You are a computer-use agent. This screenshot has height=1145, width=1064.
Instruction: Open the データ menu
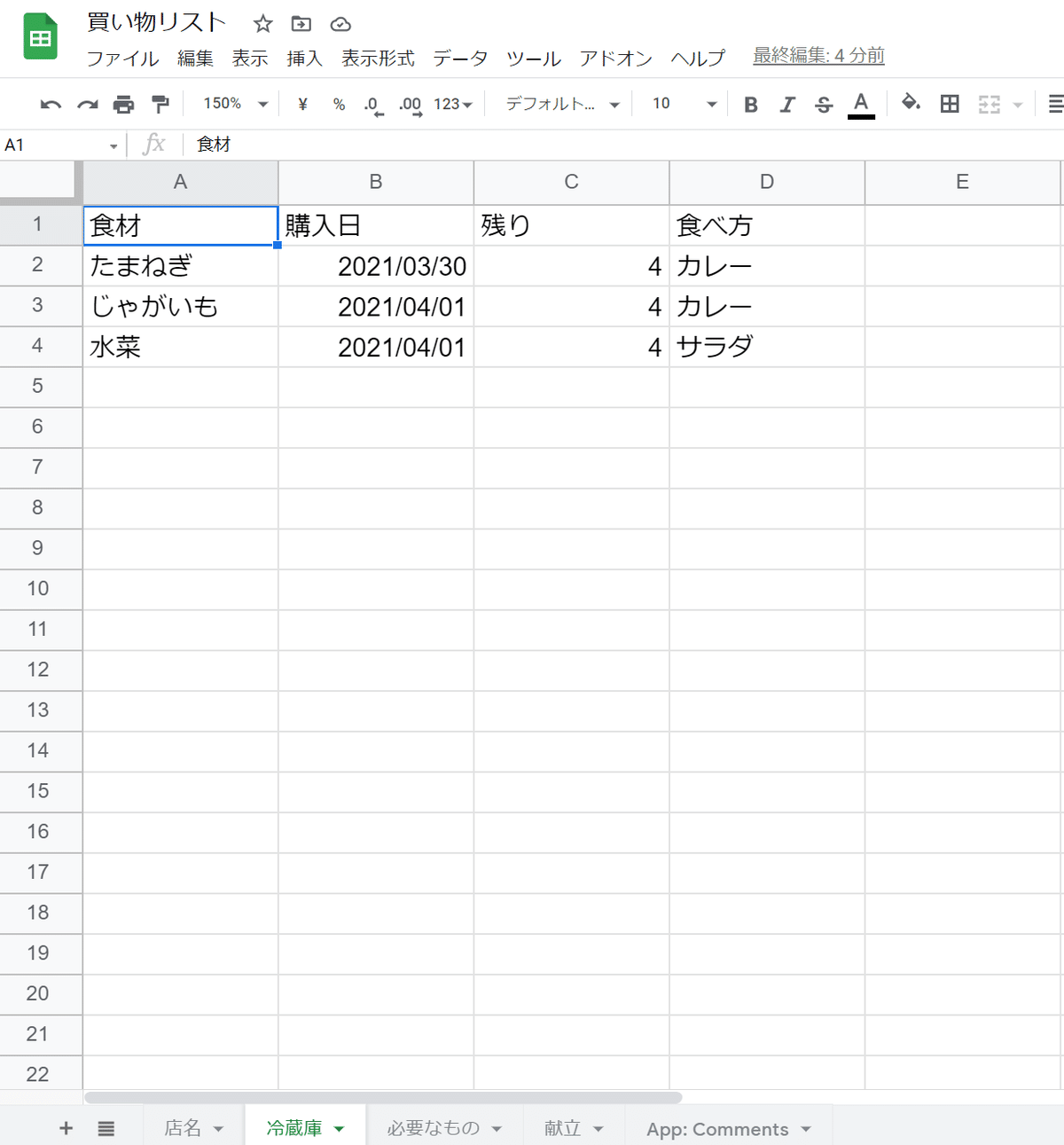[x=460, y=59]
